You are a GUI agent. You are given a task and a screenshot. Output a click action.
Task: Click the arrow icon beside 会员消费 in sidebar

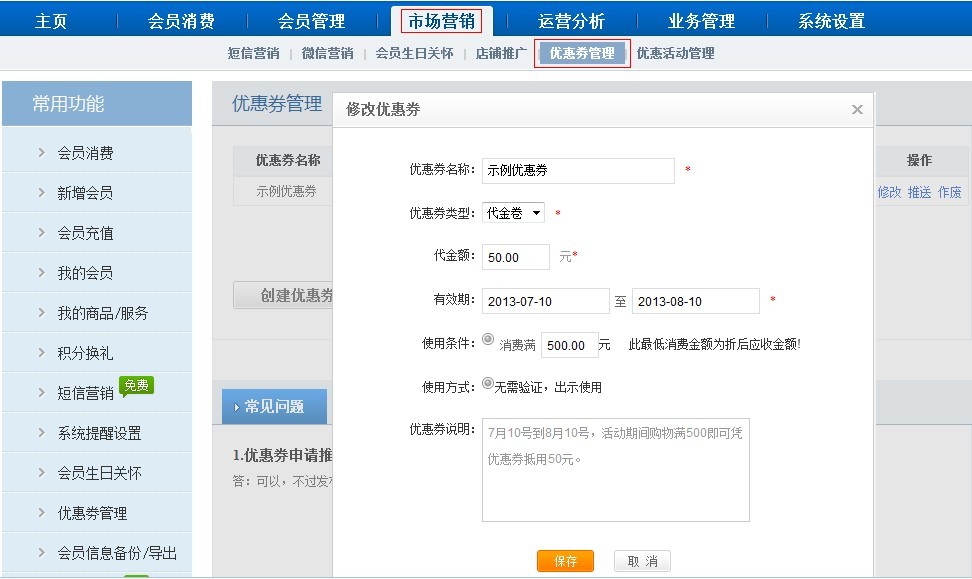[41, 153]
